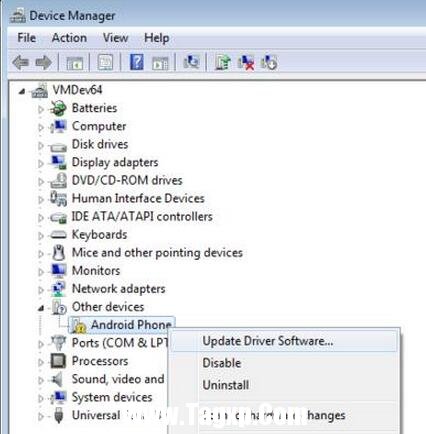Click the Uninstall toolbar icon with red X

246,62
